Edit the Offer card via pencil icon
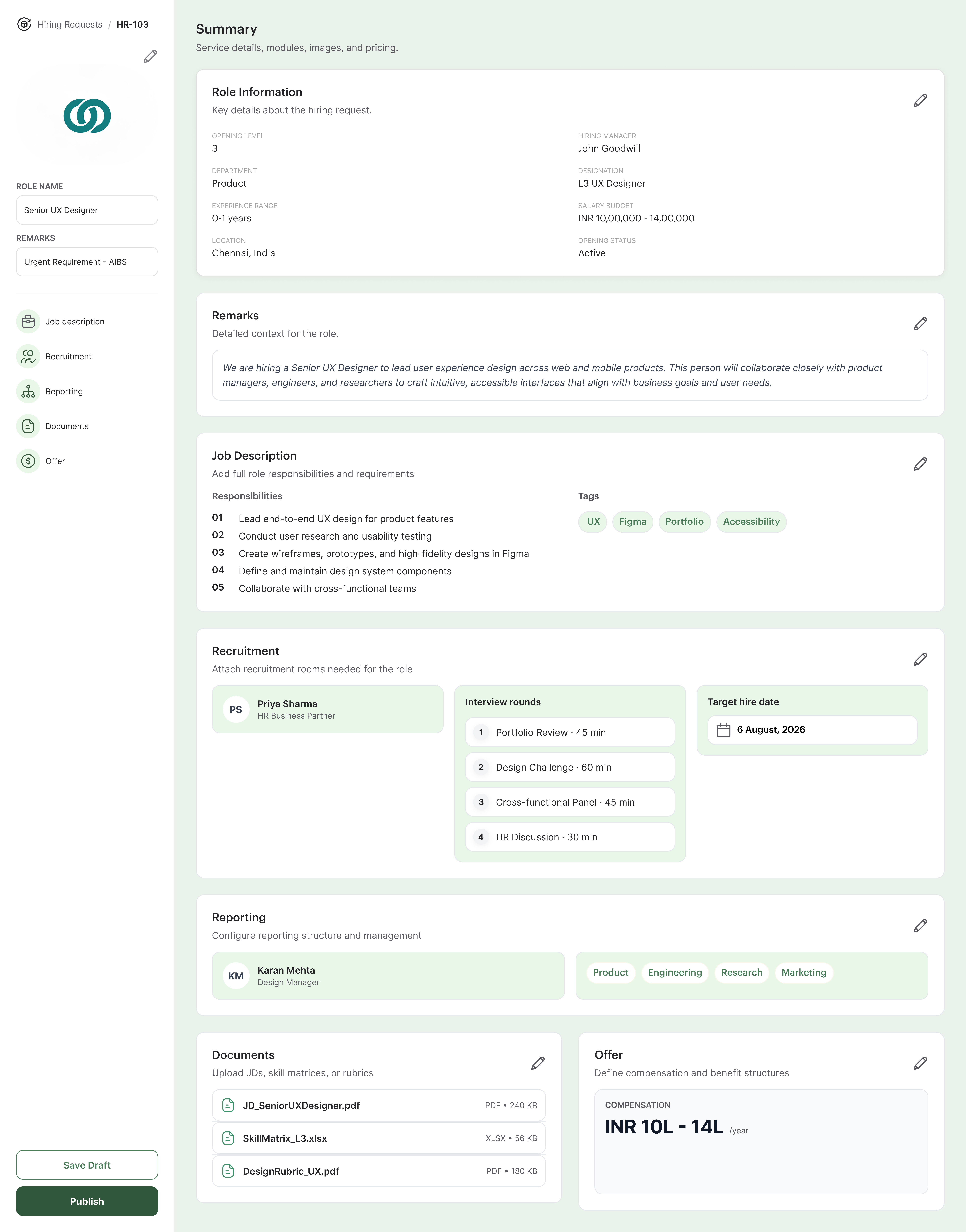Image resolution: width=966 pixels, height=1232 pixels. click(920, 1063)
